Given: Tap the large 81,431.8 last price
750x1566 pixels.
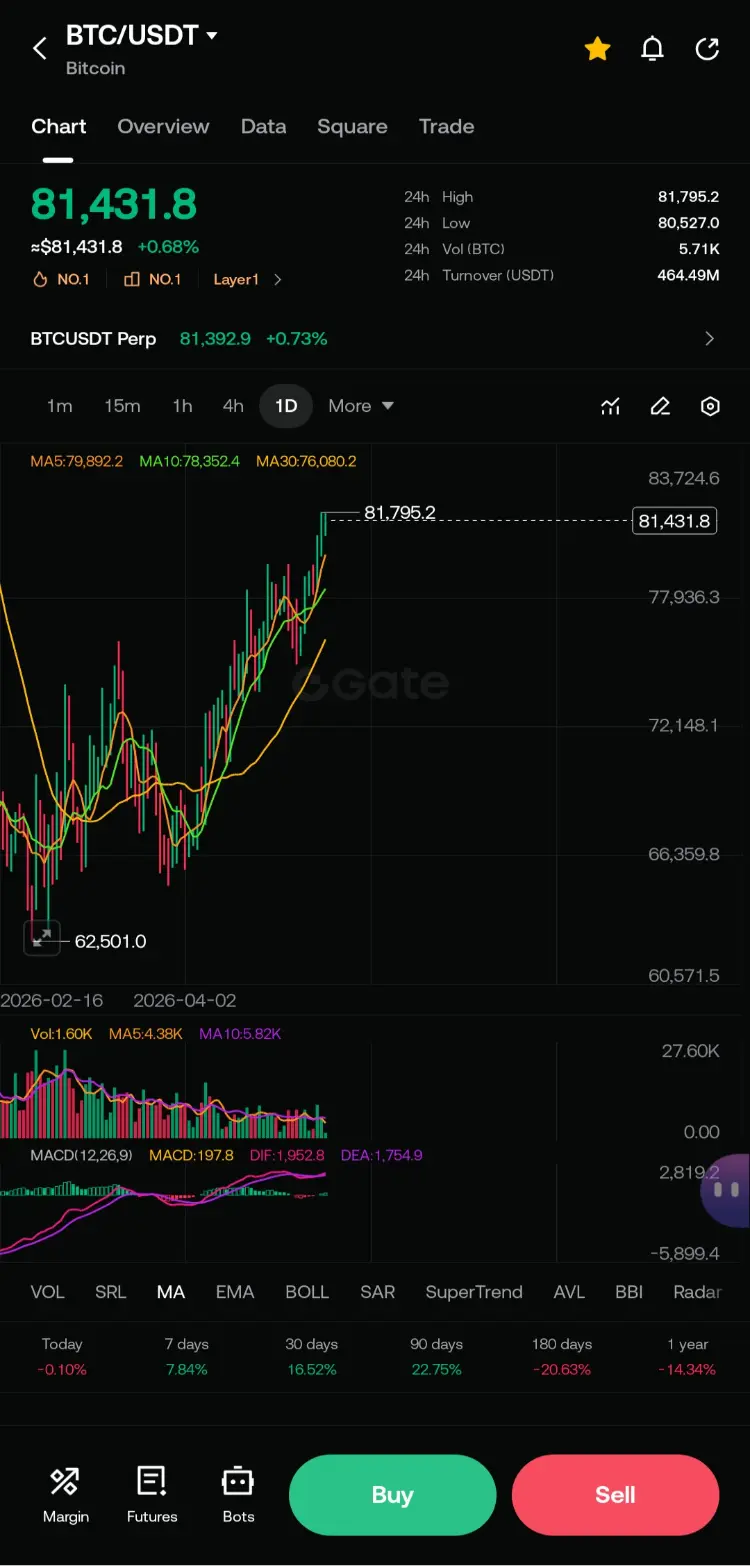Looking at the screenshot, I should (114, 204).
